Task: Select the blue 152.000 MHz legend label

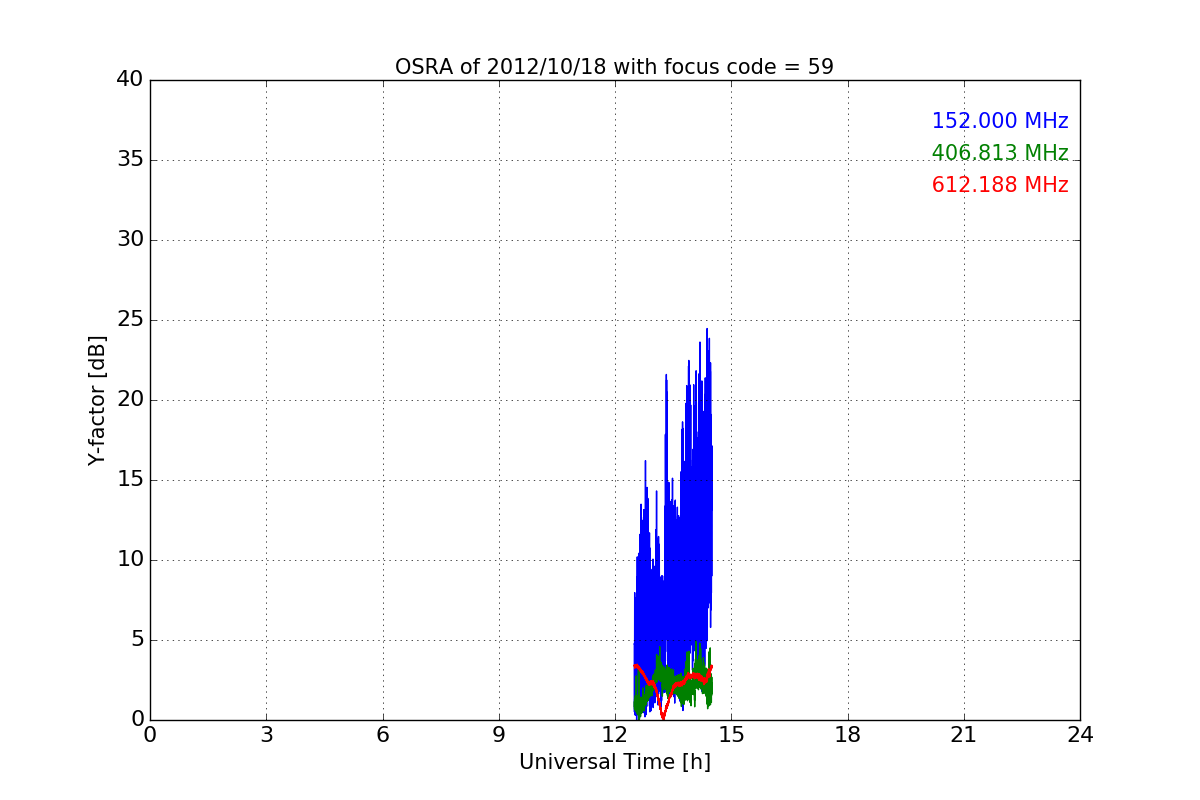Action: click(1000, 121)
